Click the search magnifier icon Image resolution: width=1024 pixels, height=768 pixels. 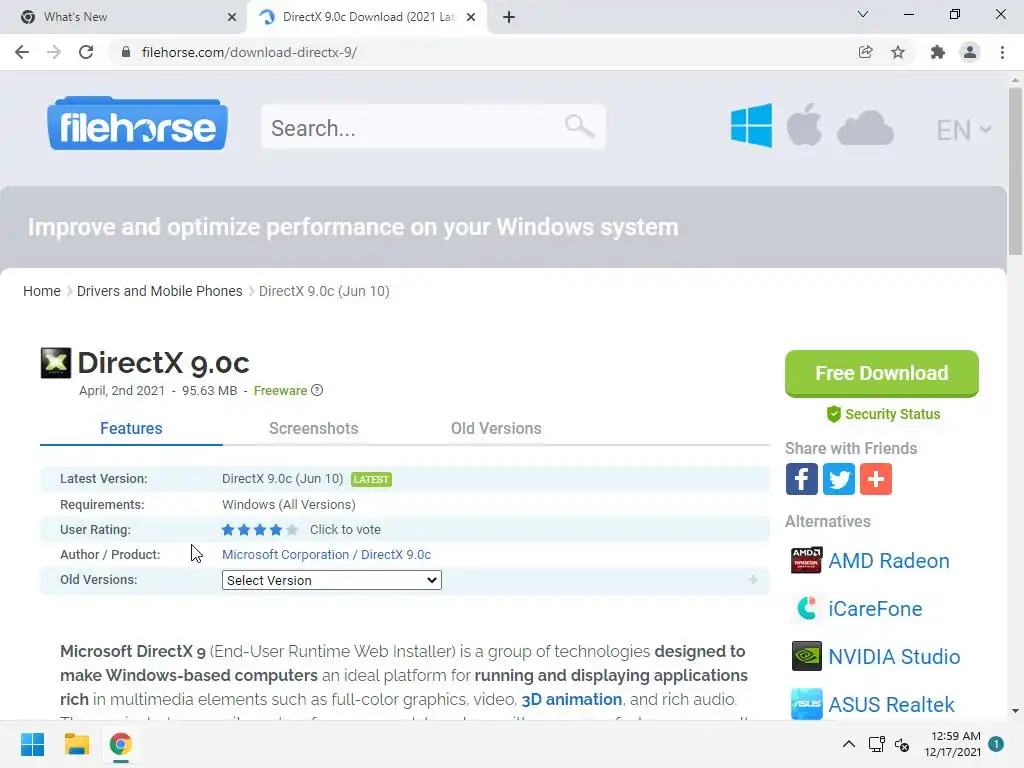[x=579, y=125]
